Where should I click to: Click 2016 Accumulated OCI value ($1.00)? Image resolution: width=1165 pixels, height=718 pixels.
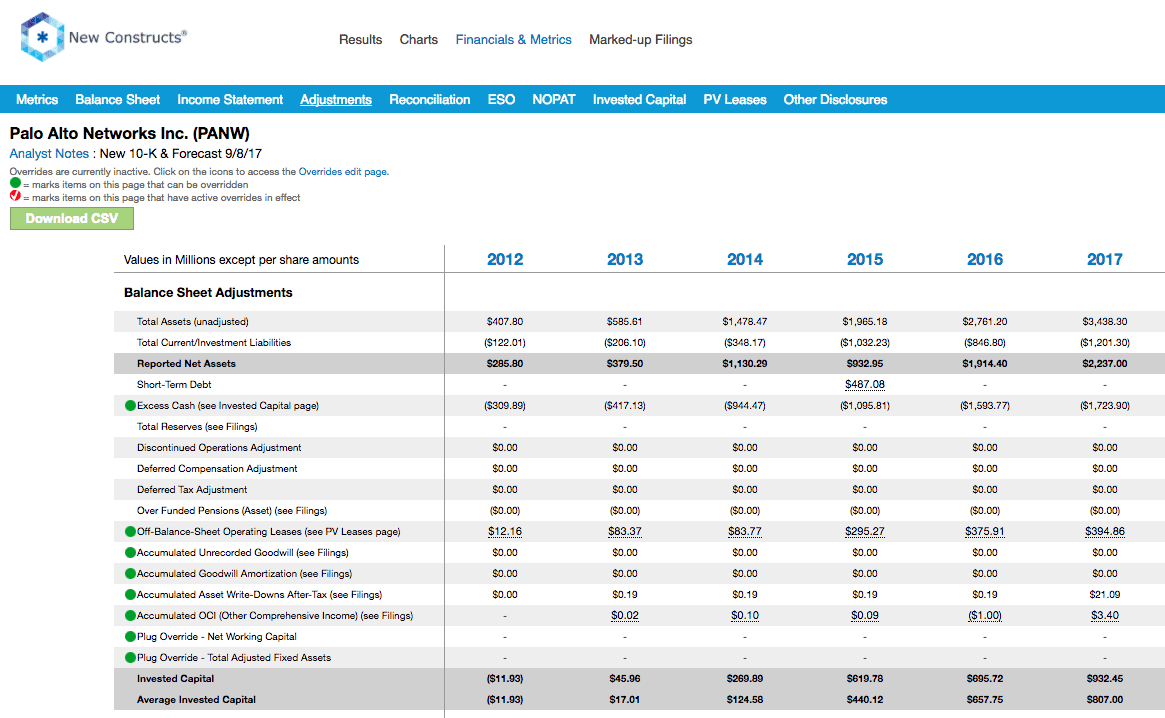(x=985, y=615)
